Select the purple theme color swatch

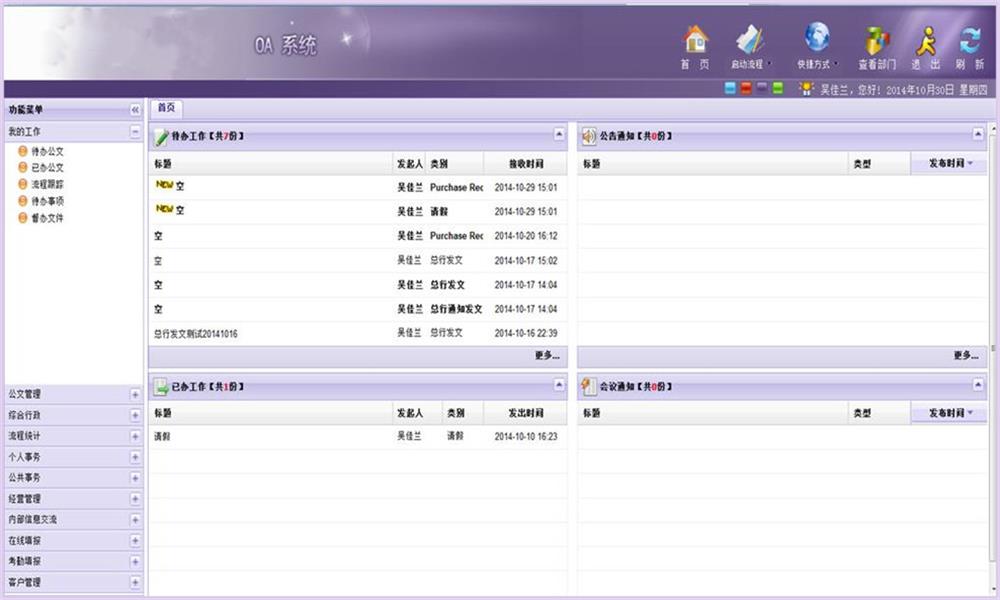tap(762, 89)
